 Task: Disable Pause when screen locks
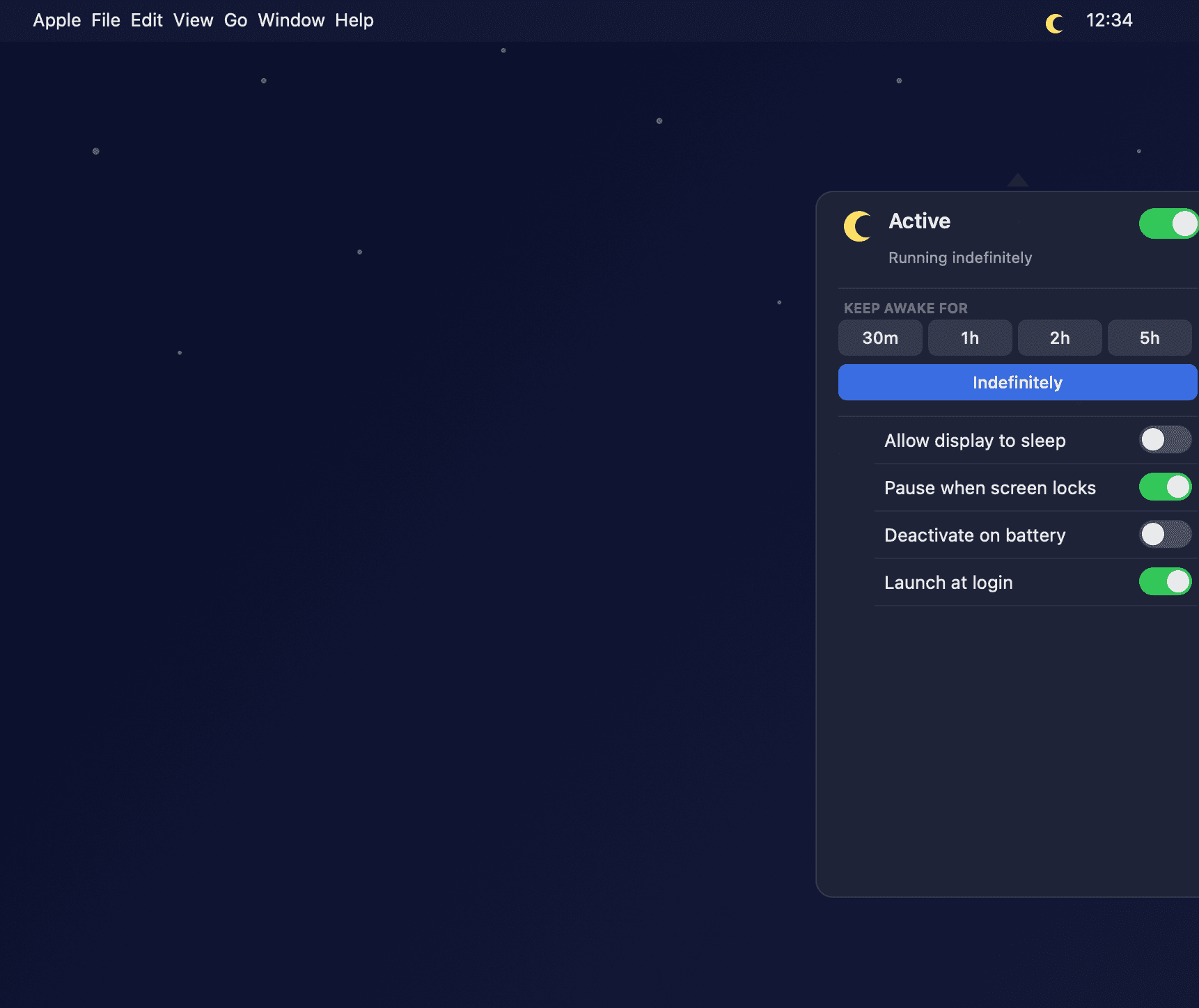pos(1165,487)
